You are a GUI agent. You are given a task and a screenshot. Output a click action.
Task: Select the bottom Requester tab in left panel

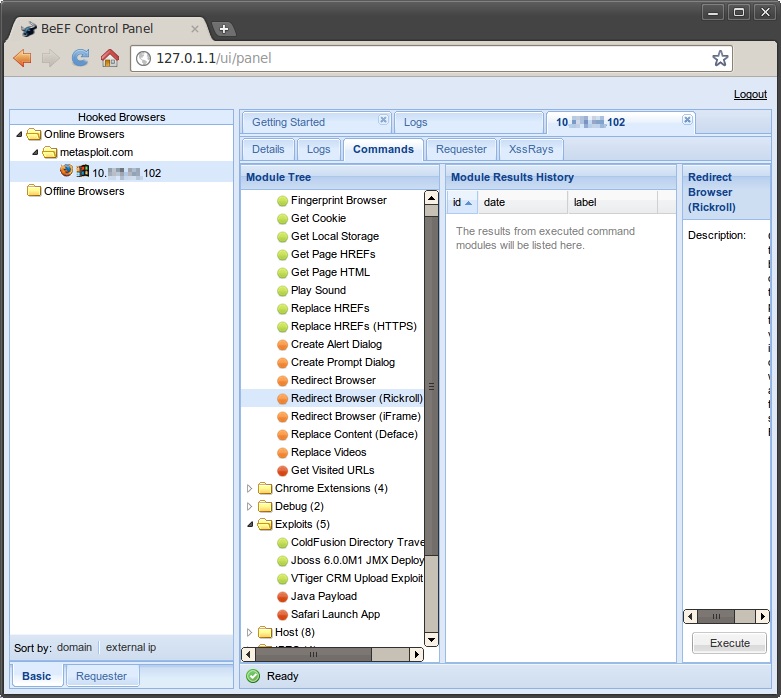[x=102, y=676]
